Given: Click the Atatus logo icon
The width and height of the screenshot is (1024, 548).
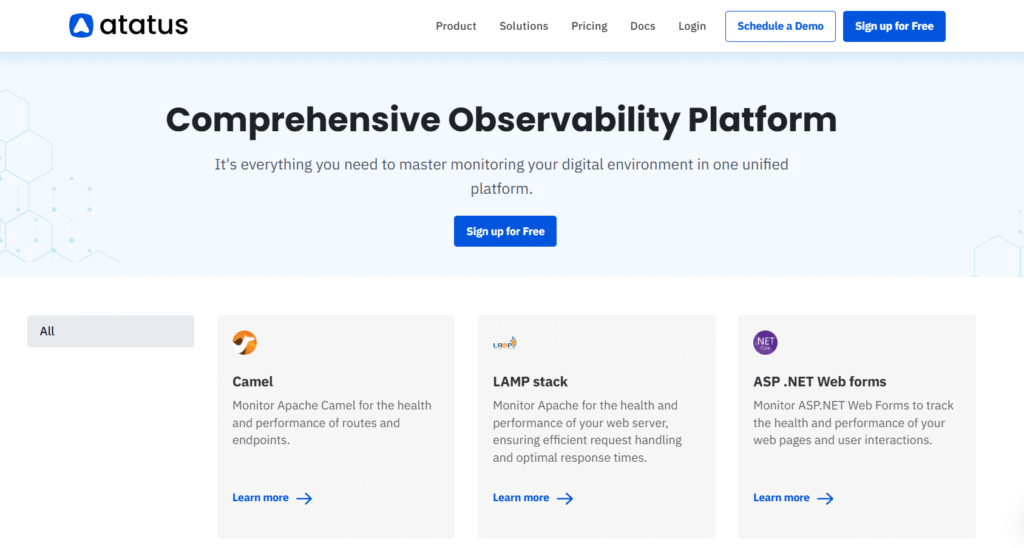Looking at the screenshot, I should coord(81,26).
